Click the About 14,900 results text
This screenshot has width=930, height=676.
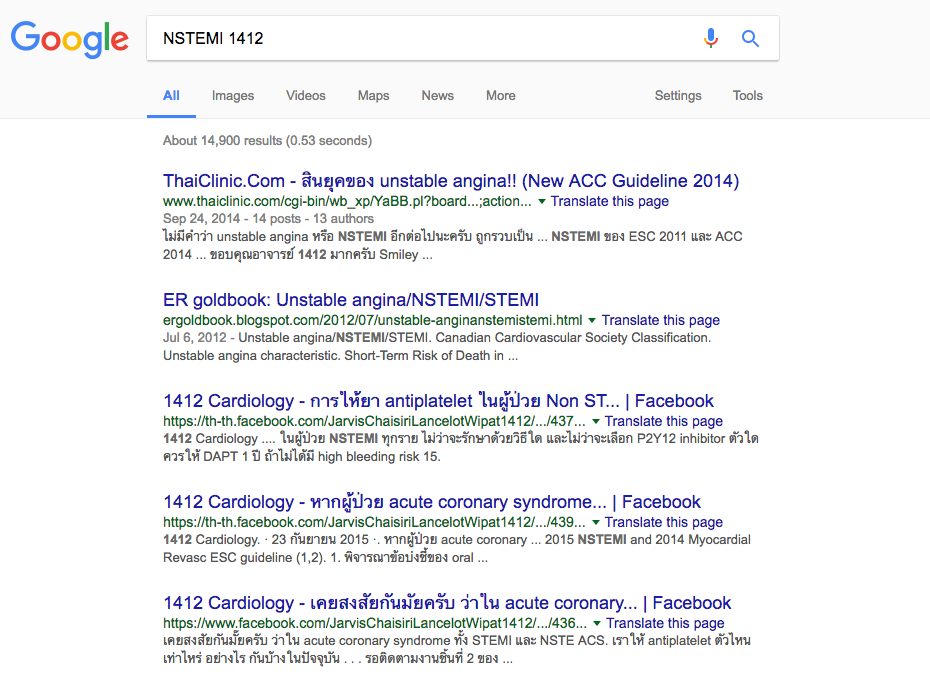267,141
